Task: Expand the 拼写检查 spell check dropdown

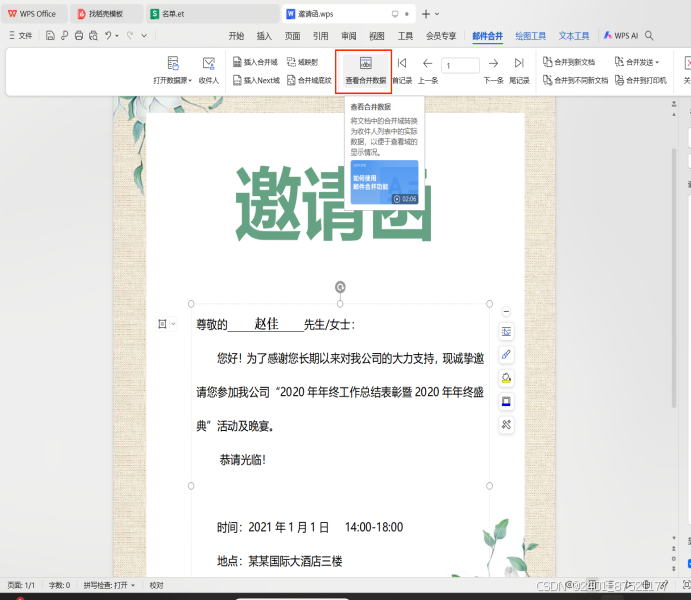Action: (133, 585)
